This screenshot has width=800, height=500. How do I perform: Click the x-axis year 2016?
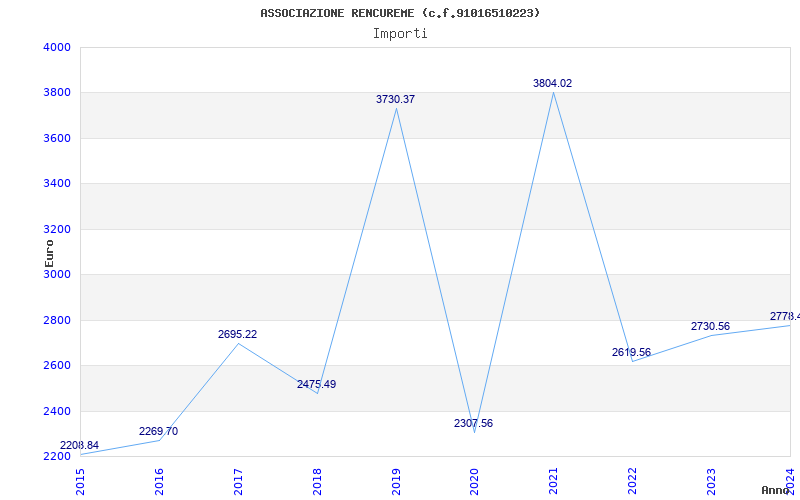159,481
